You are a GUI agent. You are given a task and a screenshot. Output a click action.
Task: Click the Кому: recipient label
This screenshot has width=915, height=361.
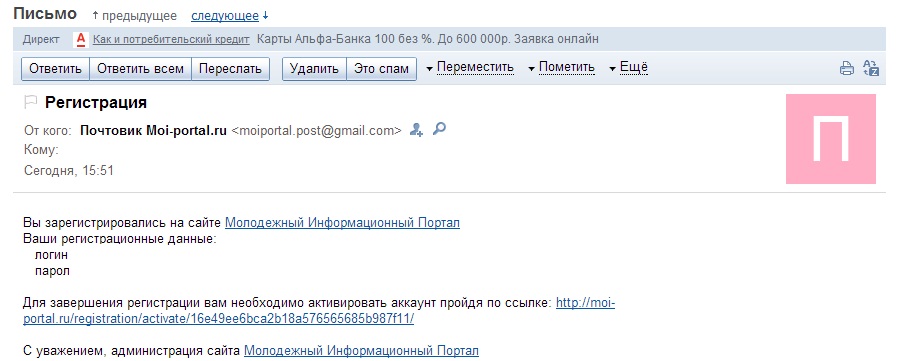coord(41,150)
